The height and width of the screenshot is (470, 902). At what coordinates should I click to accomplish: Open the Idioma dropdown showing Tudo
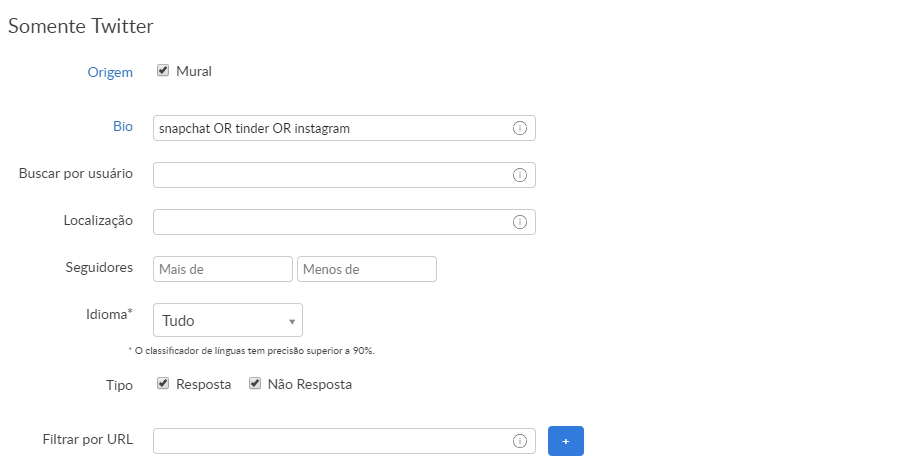point(227,321)
